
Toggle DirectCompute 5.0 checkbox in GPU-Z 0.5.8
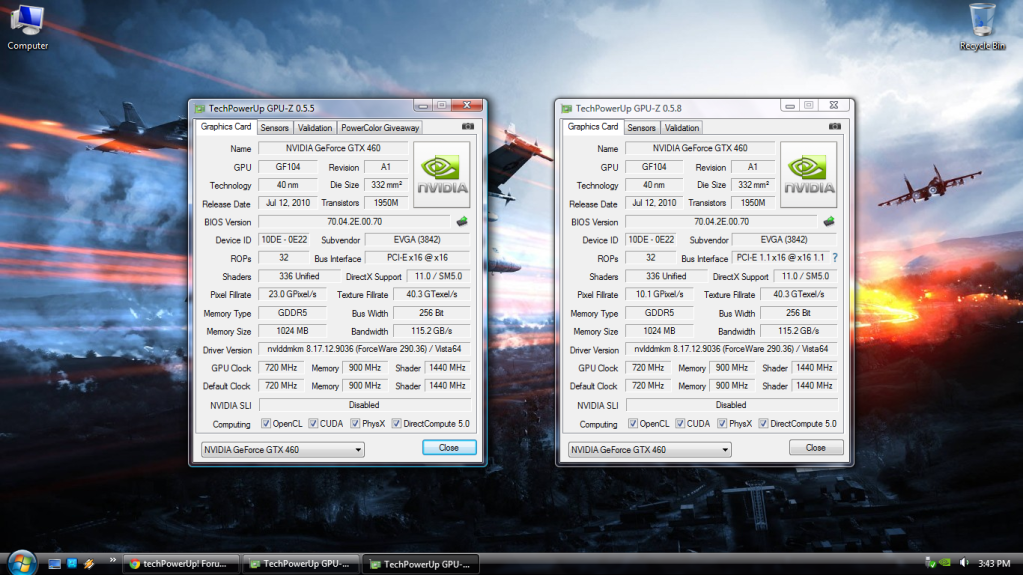click(x=763, y=424)
